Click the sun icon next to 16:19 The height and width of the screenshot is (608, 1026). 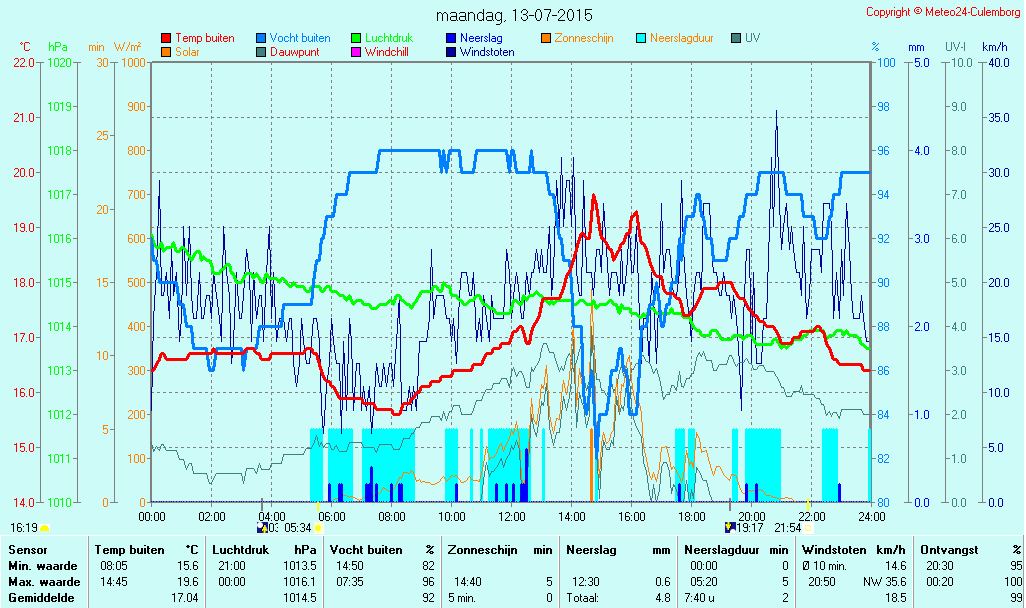point(44,528)
